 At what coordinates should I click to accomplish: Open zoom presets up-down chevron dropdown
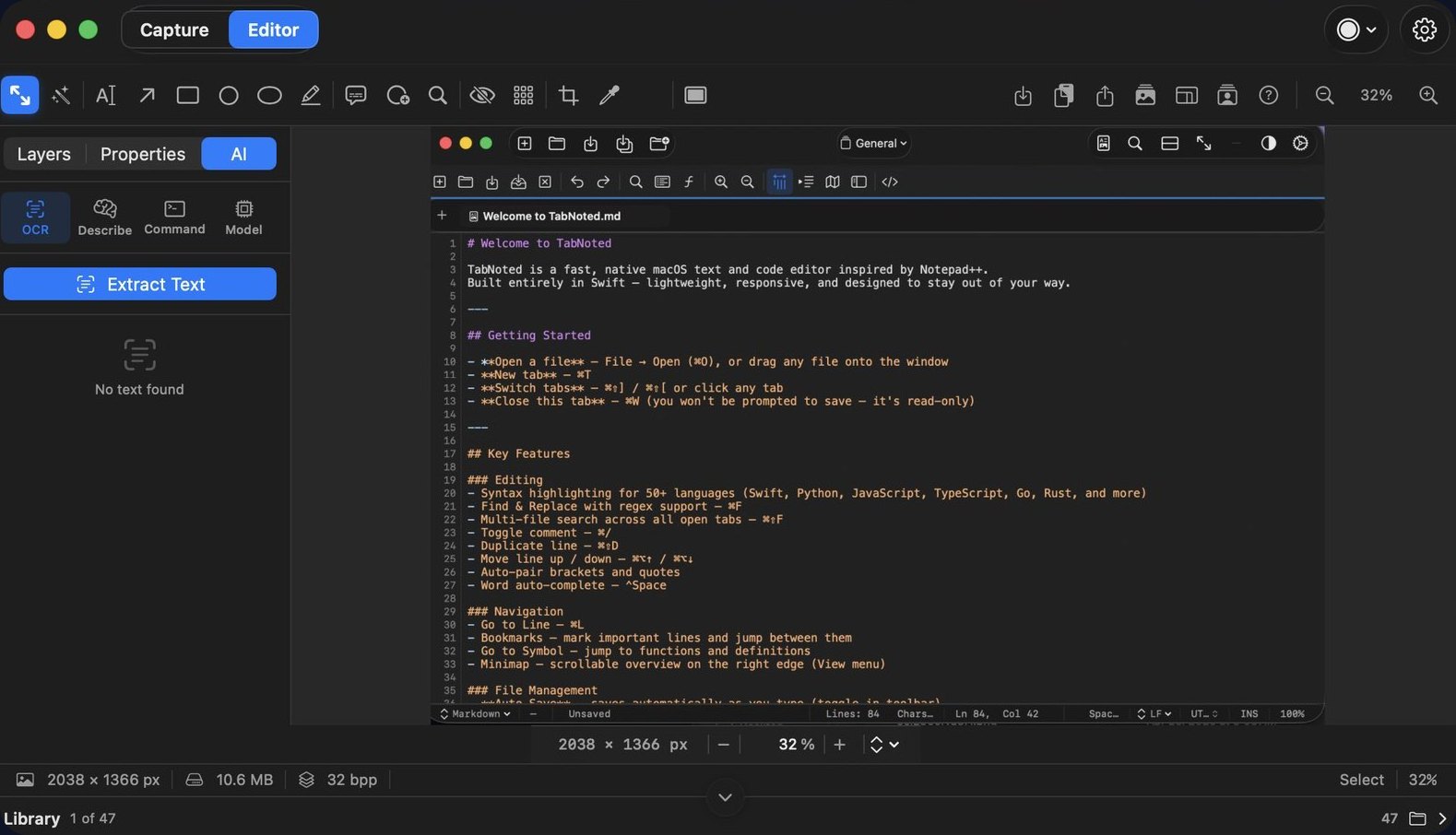(884, 745)
